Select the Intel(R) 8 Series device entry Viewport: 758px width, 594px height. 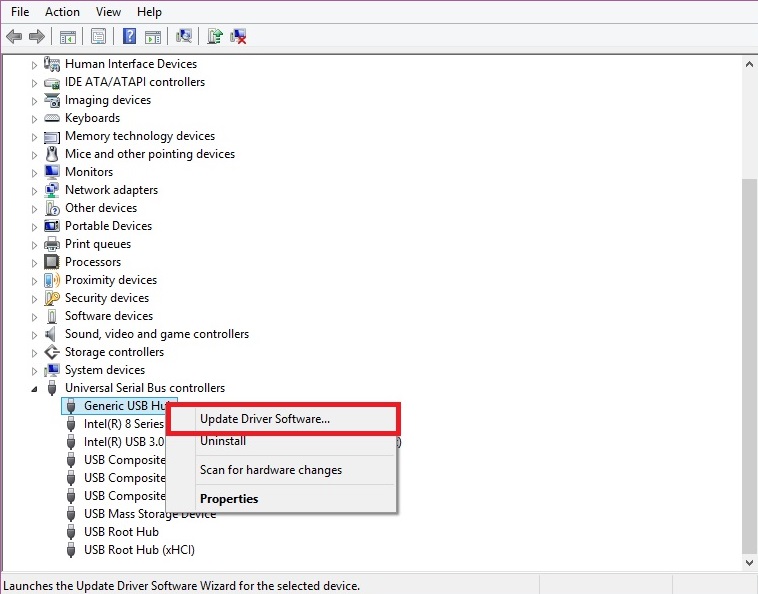(124, 424)
